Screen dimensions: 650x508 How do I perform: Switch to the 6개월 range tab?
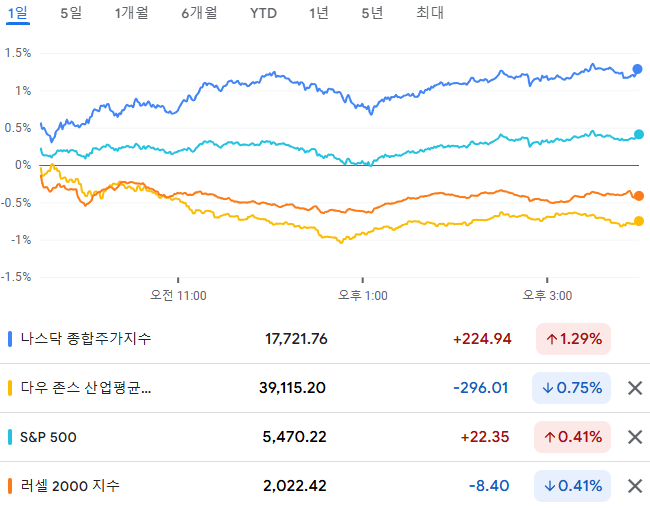pyautogui.click(x=199, y=13)
